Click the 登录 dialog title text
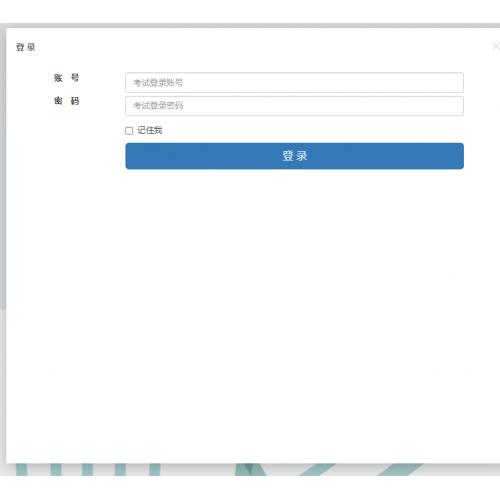This screenshot has height=500, width=500. pyautogui.click(x=25, y=47)
